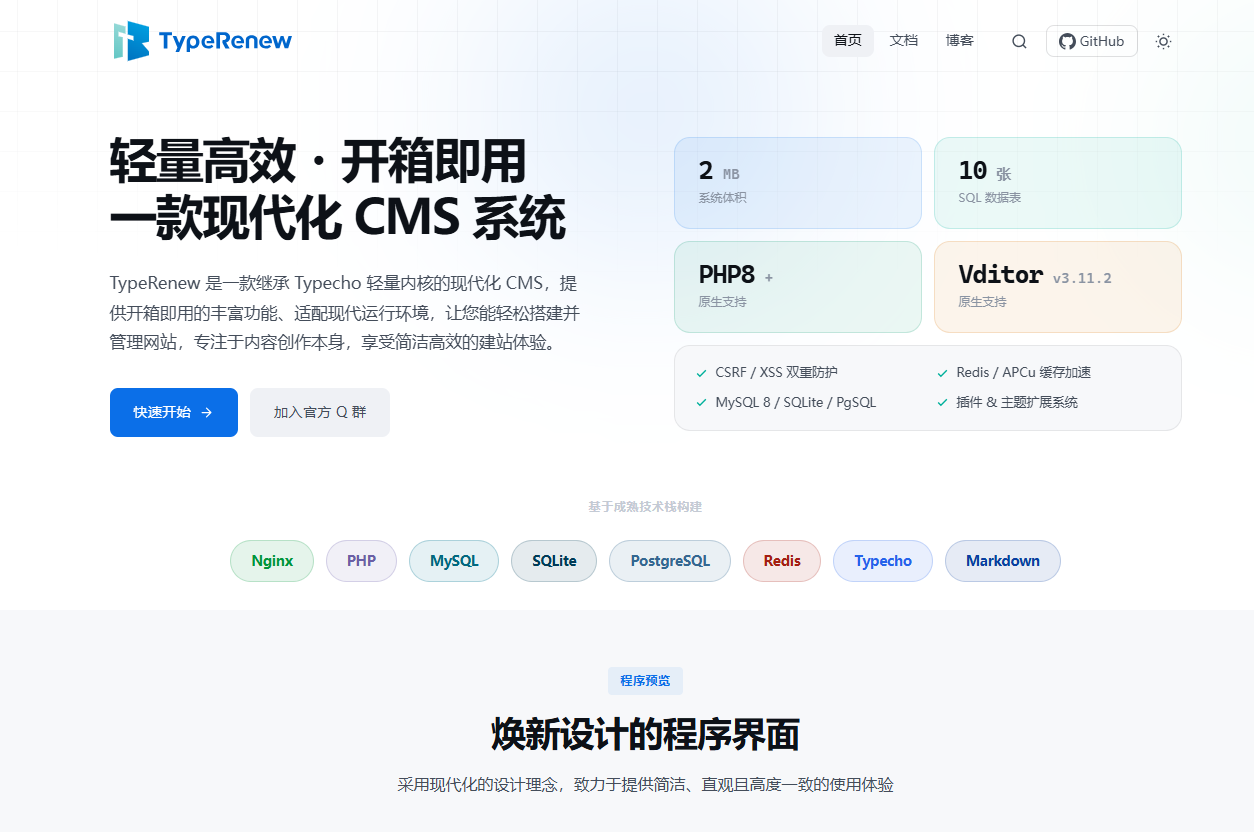Click the TypeRenew brand name text
The height and width of the screenshot is (832, 1254).
click(226, 41)
